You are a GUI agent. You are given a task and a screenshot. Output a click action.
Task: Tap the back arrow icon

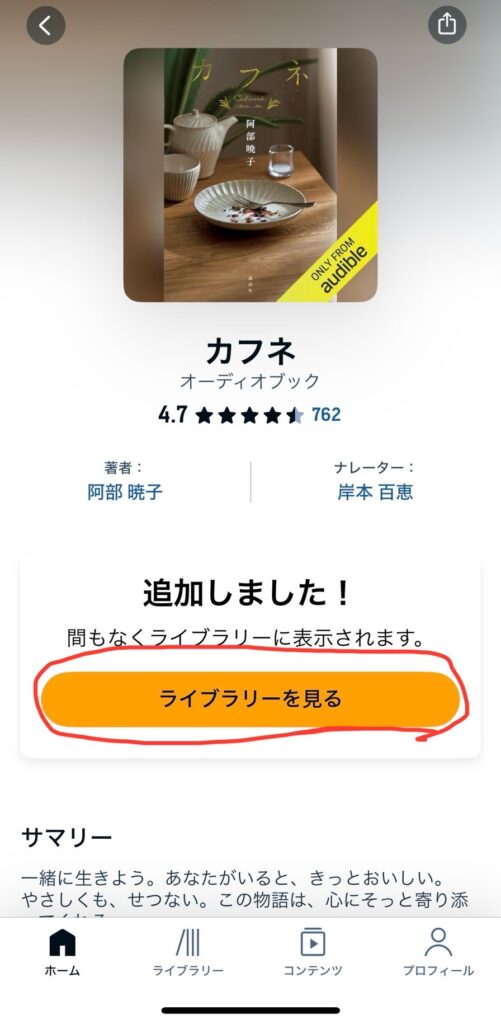46,25
